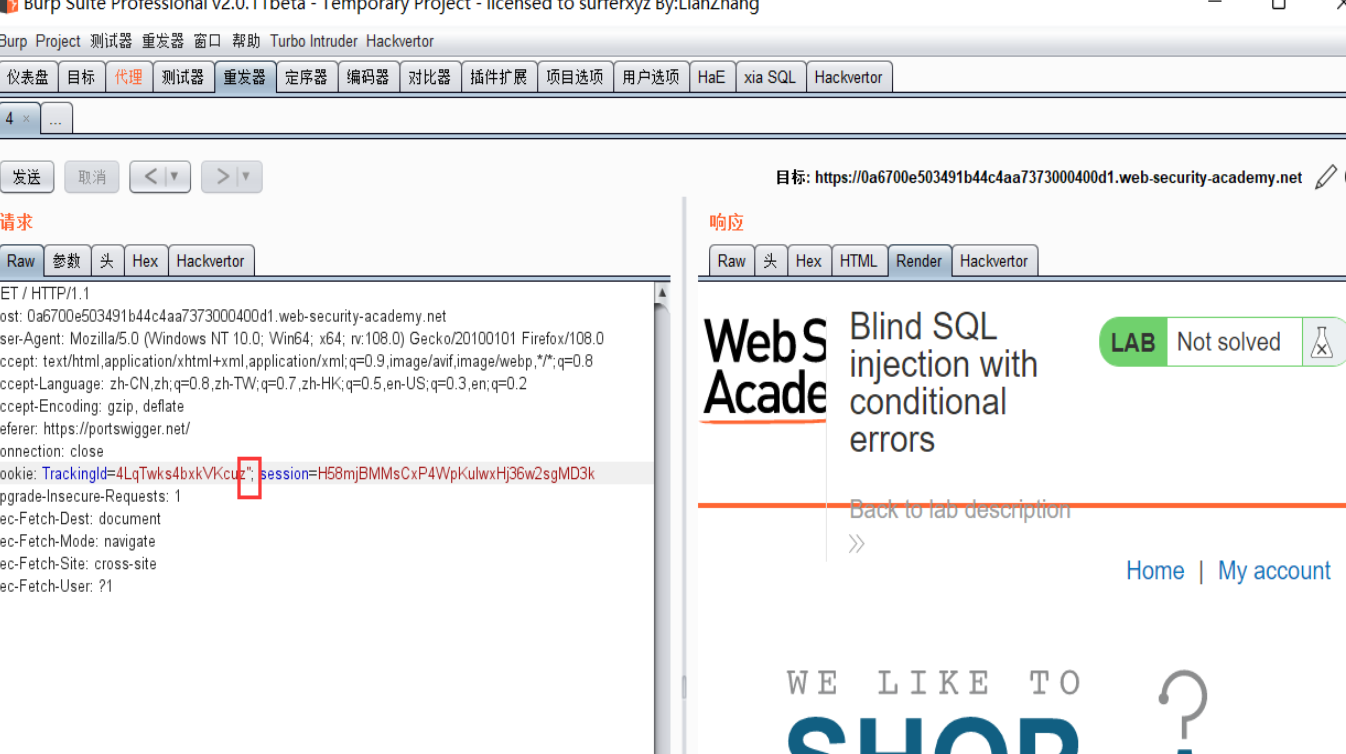Switch to the 编码器 tab
The width and height of the screenshot is (1346, 754).
pyautogui.click(x=368, y=77)
